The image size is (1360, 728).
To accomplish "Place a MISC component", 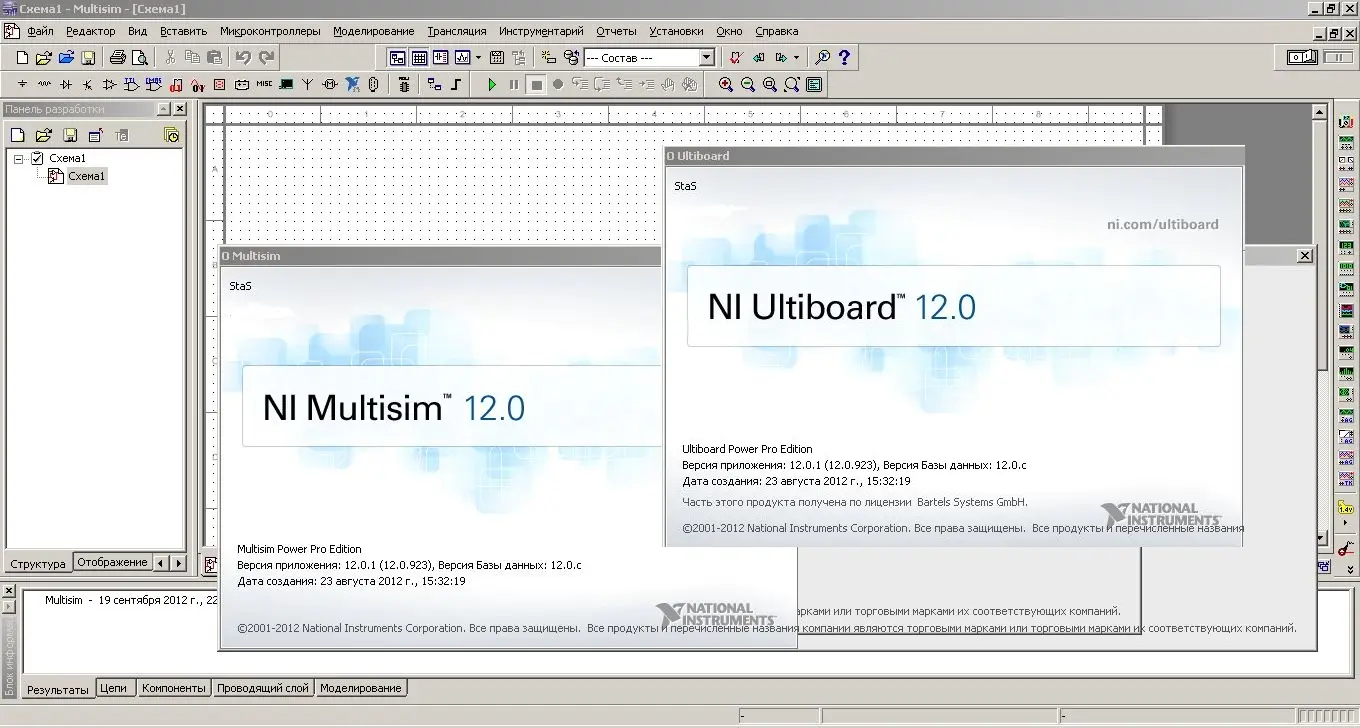I will pos(264,84).
